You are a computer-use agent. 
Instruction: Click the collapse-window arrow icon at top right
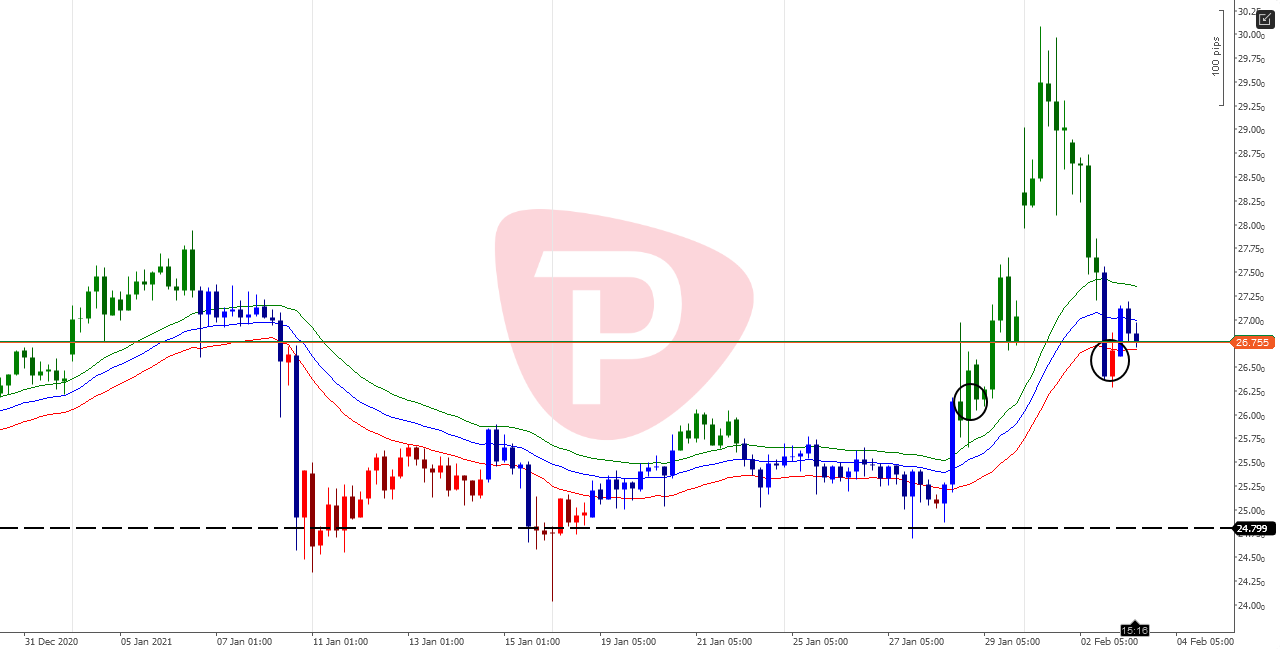(1265, 19)
